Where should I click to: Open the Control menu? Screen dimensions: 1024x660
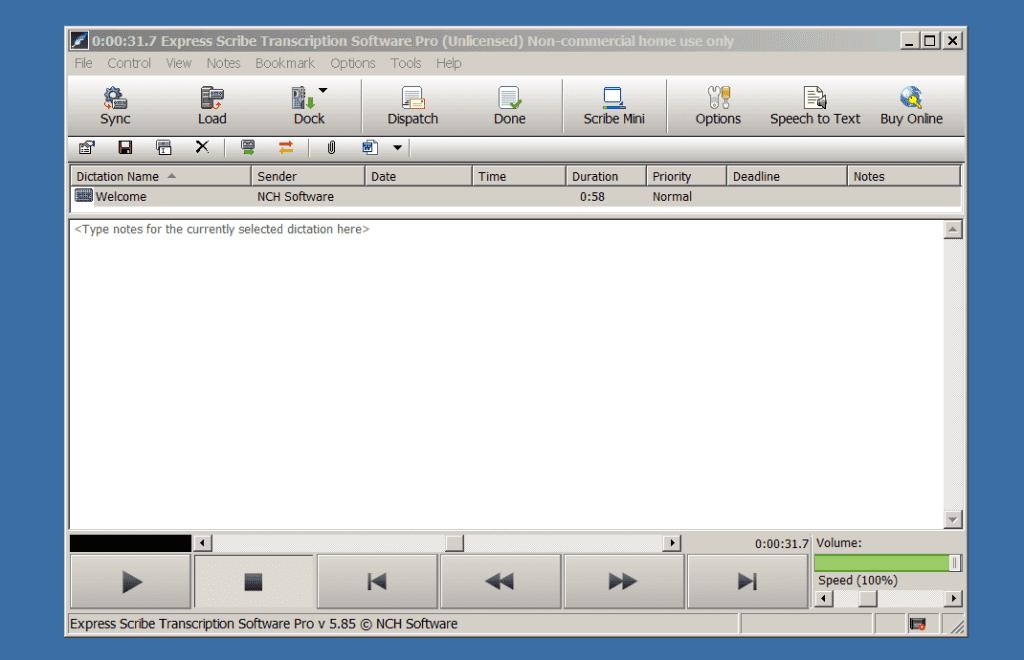point(129,63)
